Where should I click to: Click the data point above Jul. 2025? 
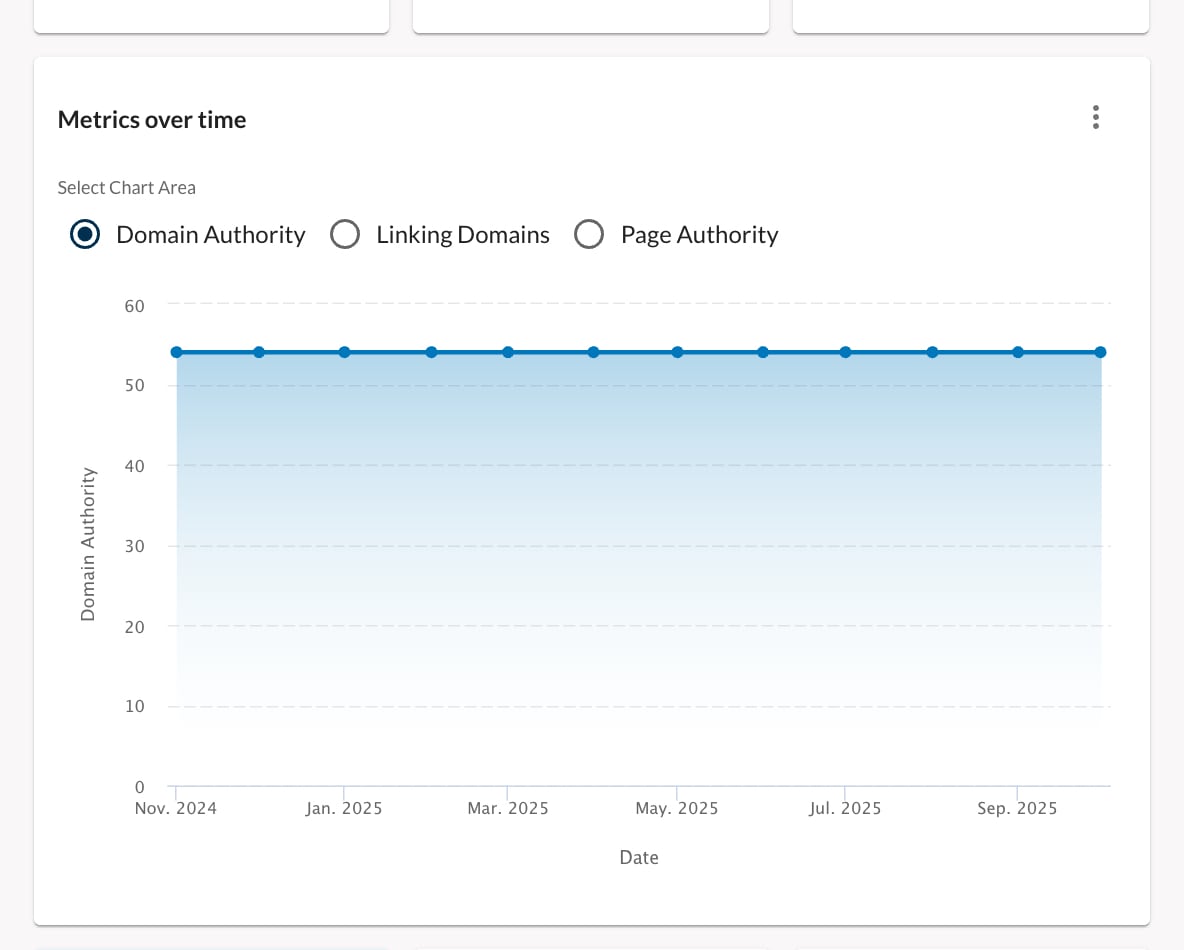click(846, 352)
